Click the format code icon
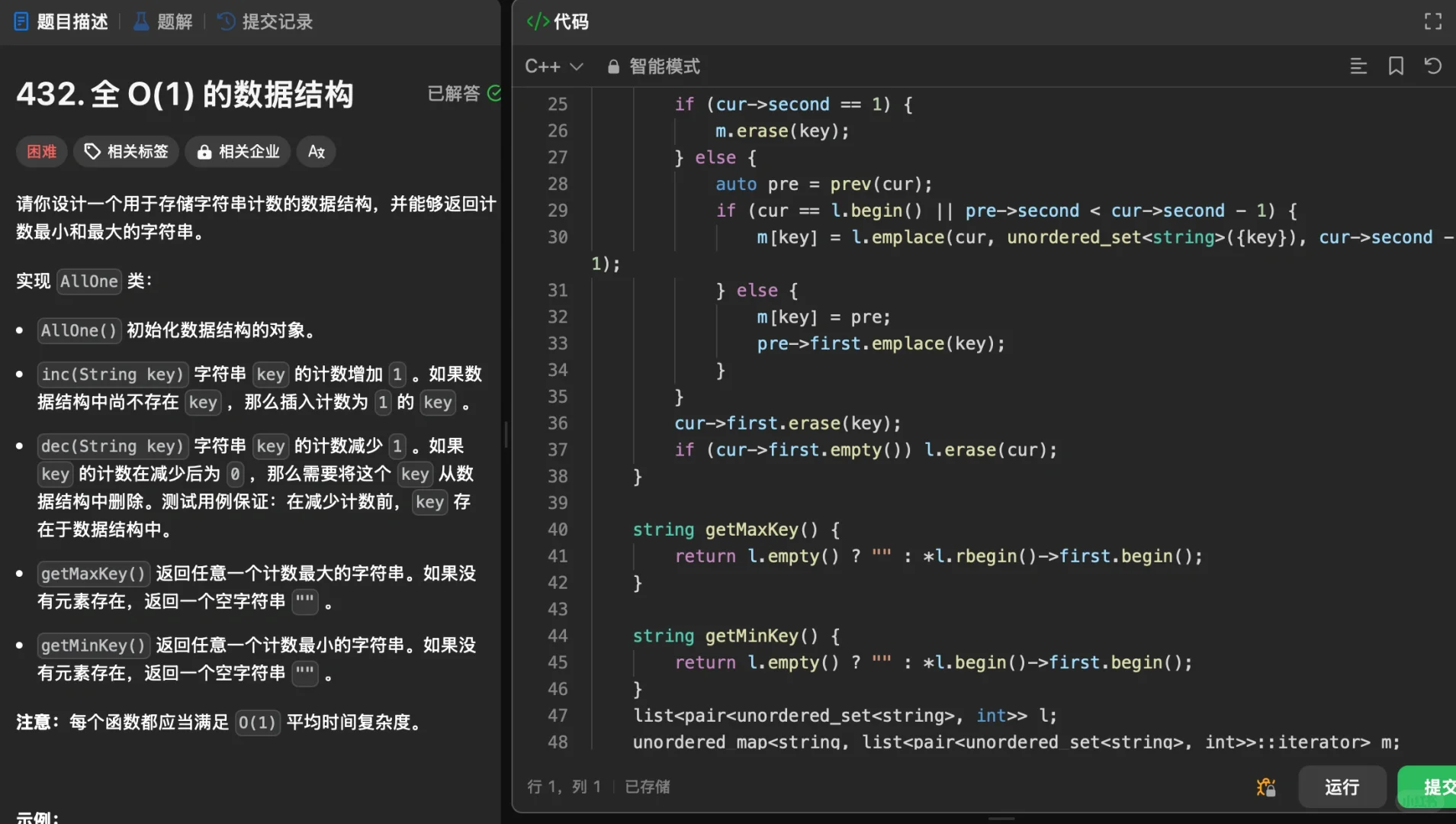 [1358, 66]
